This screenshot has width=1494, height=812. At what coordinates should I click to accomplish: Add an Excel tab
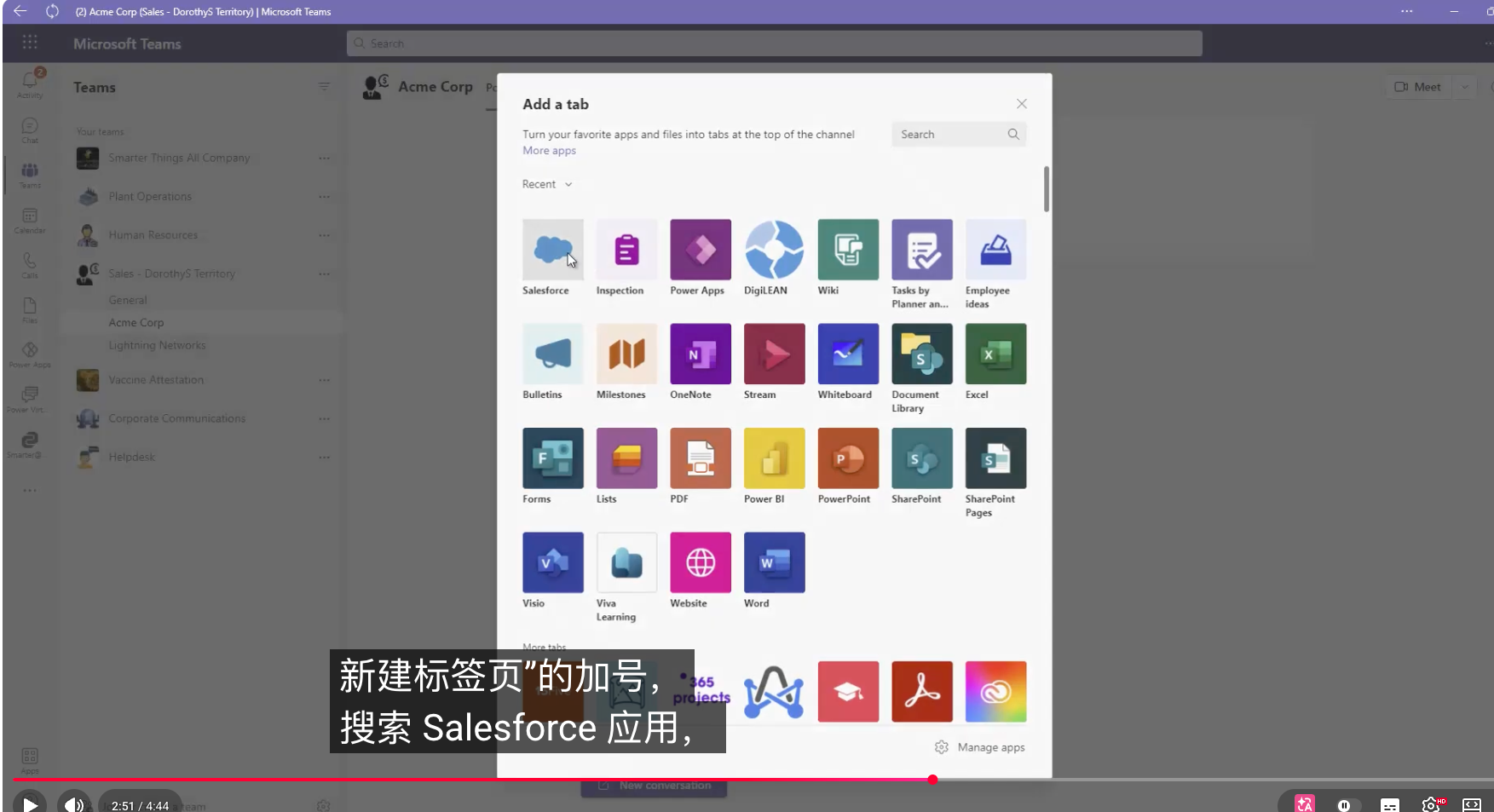tap(996, 354)
